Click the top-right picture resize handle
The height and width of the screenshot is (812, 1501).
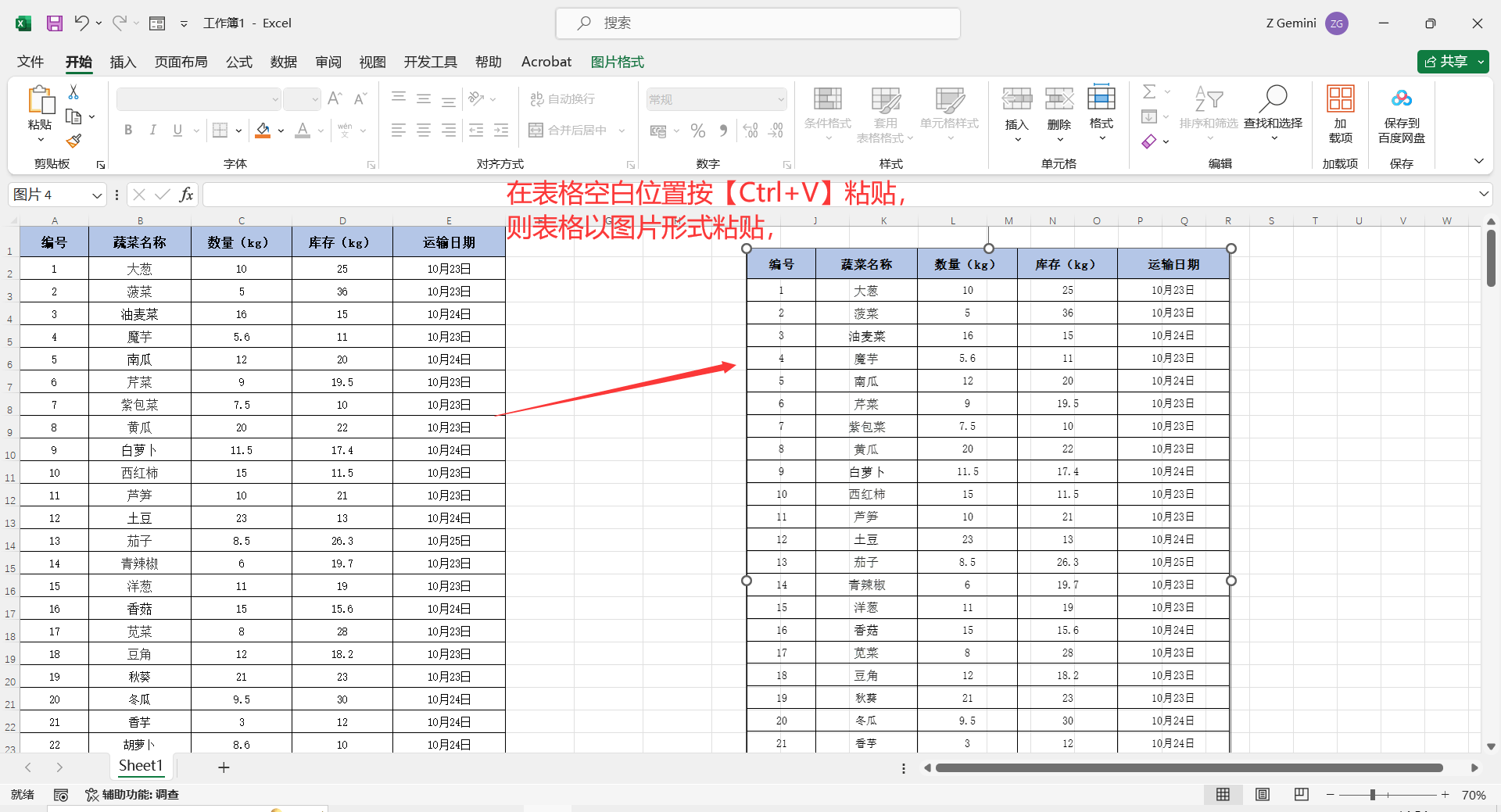click(1231, 249)
